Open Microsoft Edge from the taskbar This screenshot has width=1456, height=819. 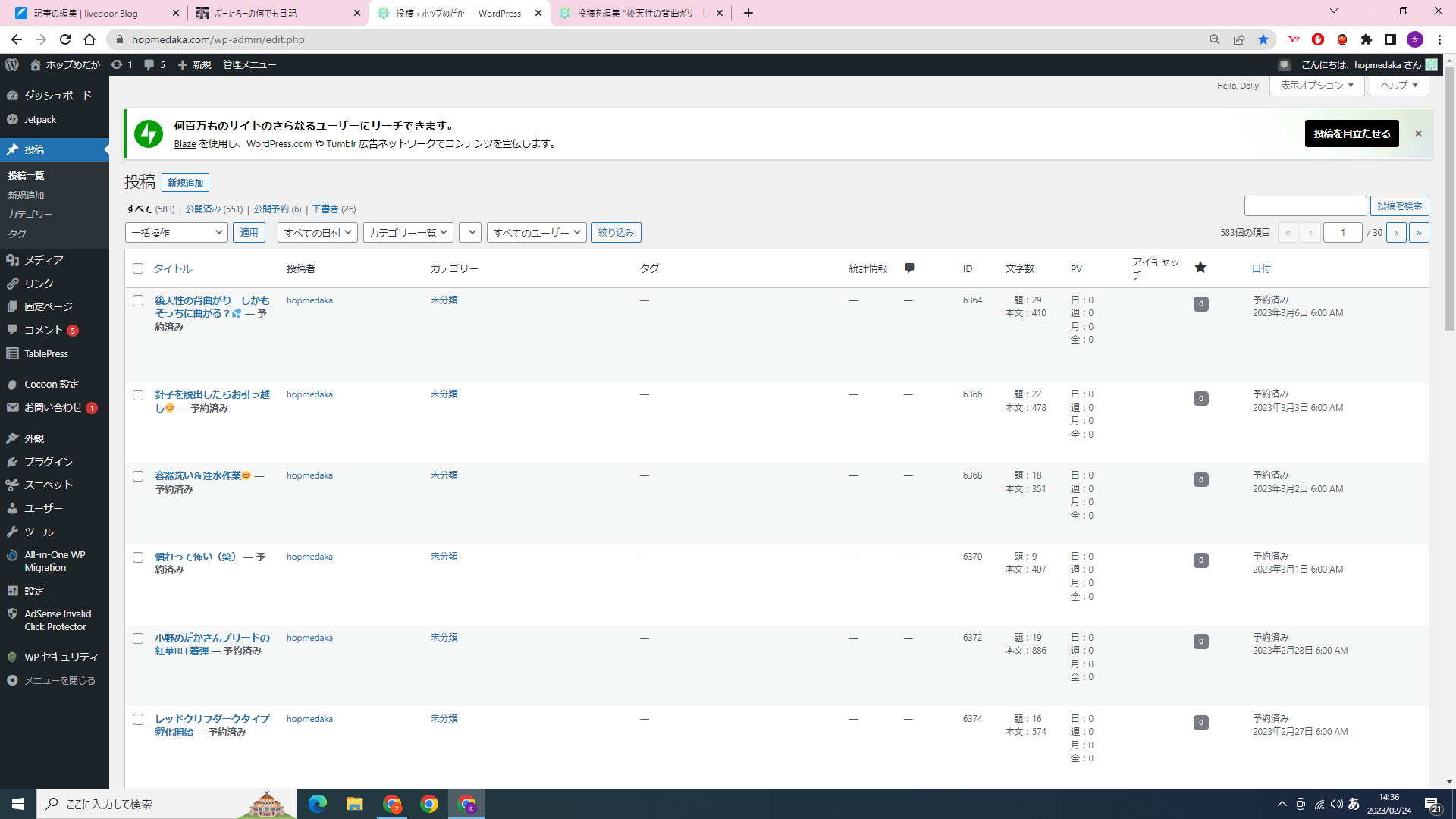pyautogui.click(x=318, y=804)
